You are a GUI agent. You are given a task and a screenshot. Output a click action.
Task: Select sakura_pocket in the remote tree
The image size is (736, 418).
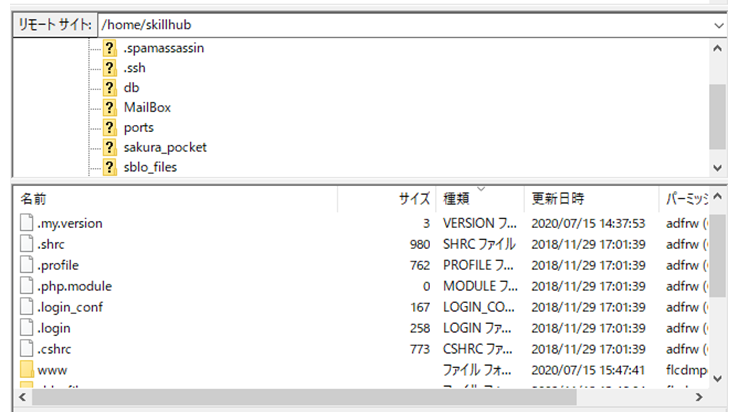[x=165, y=147]
